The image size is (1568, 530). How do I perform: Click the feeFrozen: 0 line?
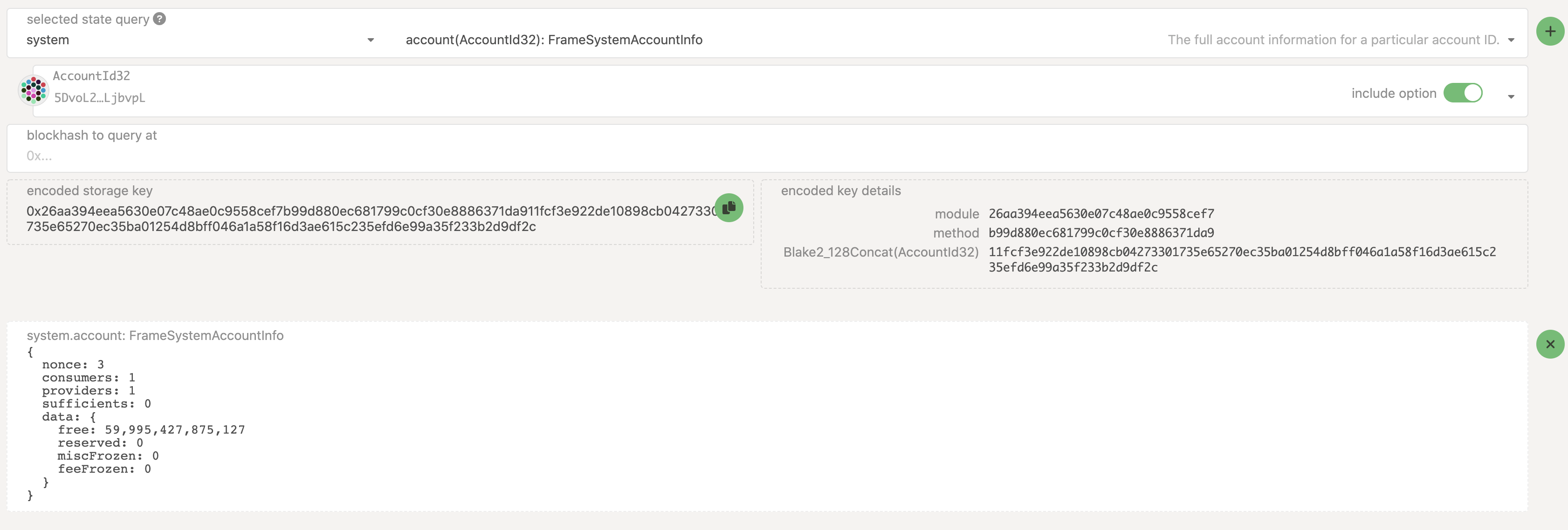click(x=104, y=469)
